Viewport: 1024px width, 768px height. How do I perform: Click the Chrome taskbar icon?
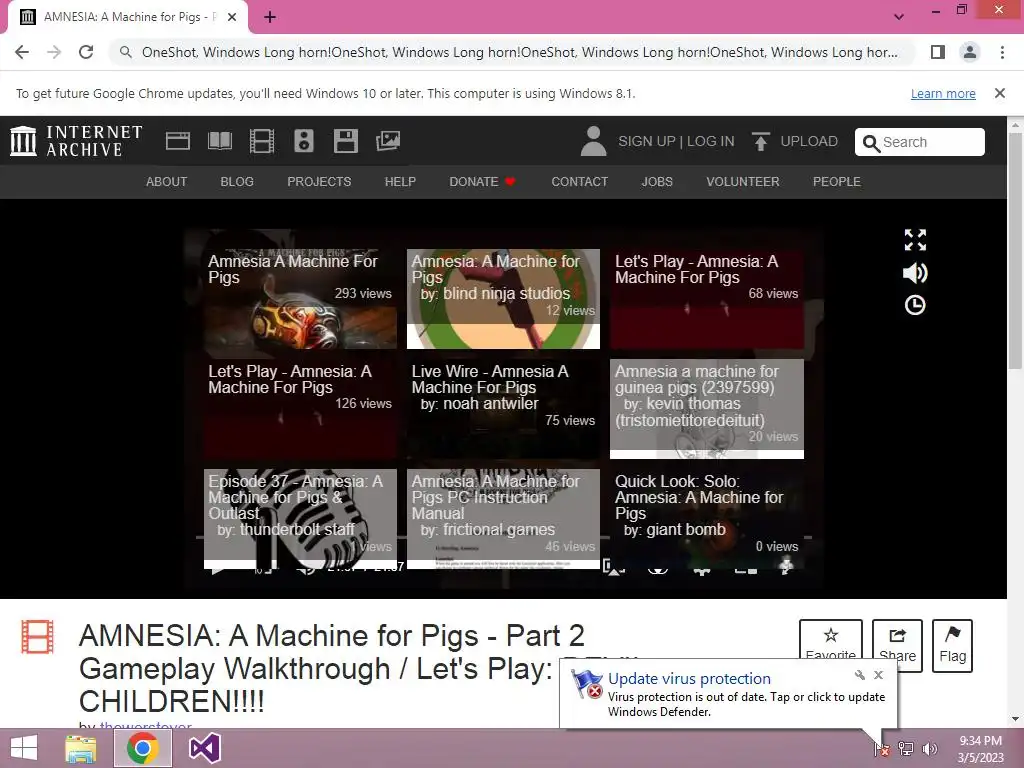[143, 748]
